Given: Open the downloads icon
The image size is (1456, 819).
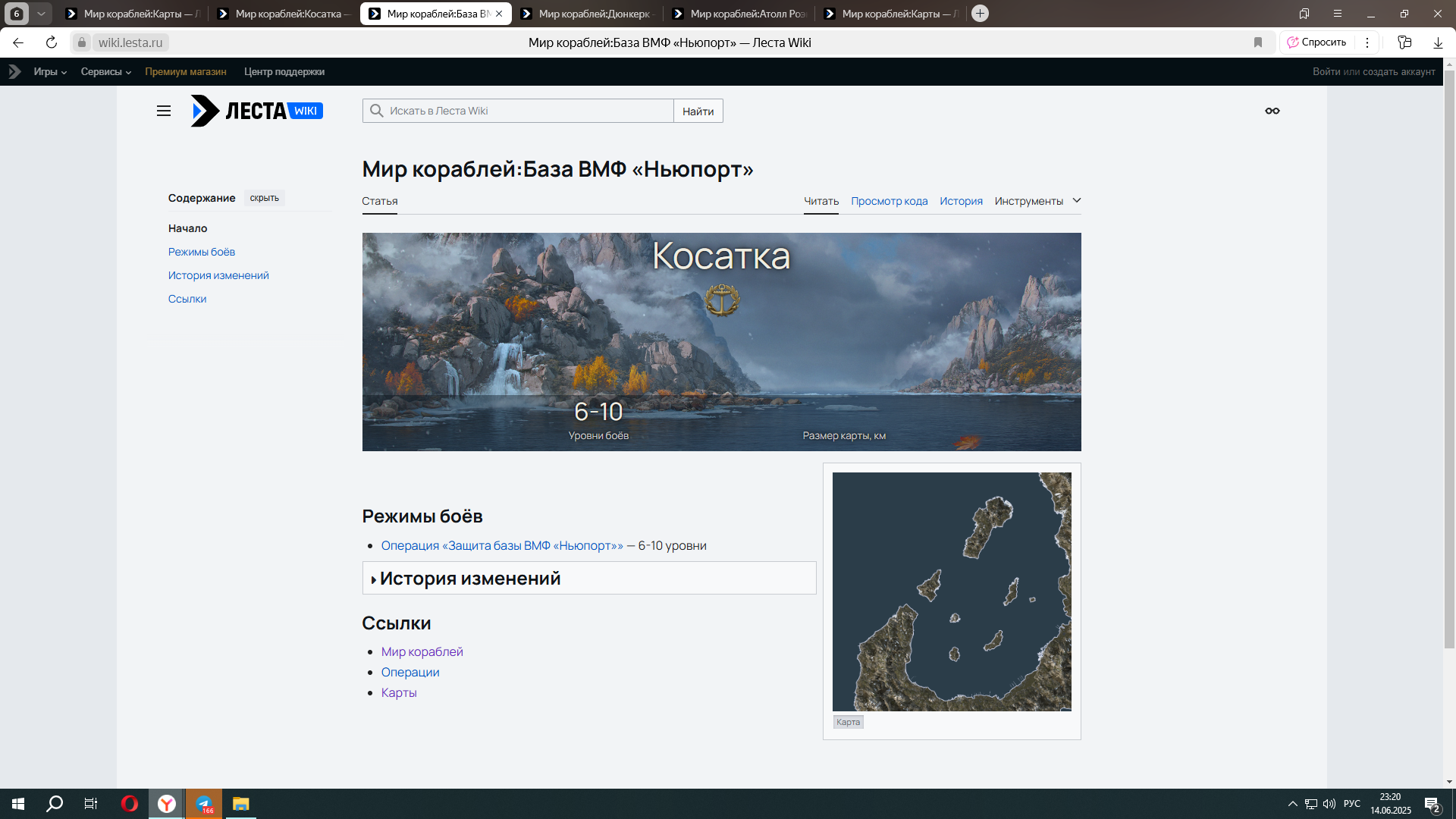Looking at the screenshot, I should [1438, 42].
